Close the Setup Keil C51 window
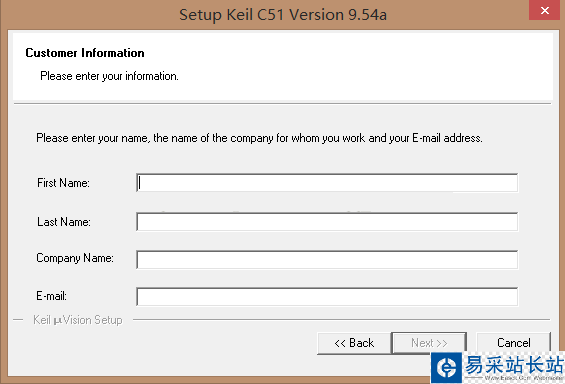565x384 pixels. [545, 10]
